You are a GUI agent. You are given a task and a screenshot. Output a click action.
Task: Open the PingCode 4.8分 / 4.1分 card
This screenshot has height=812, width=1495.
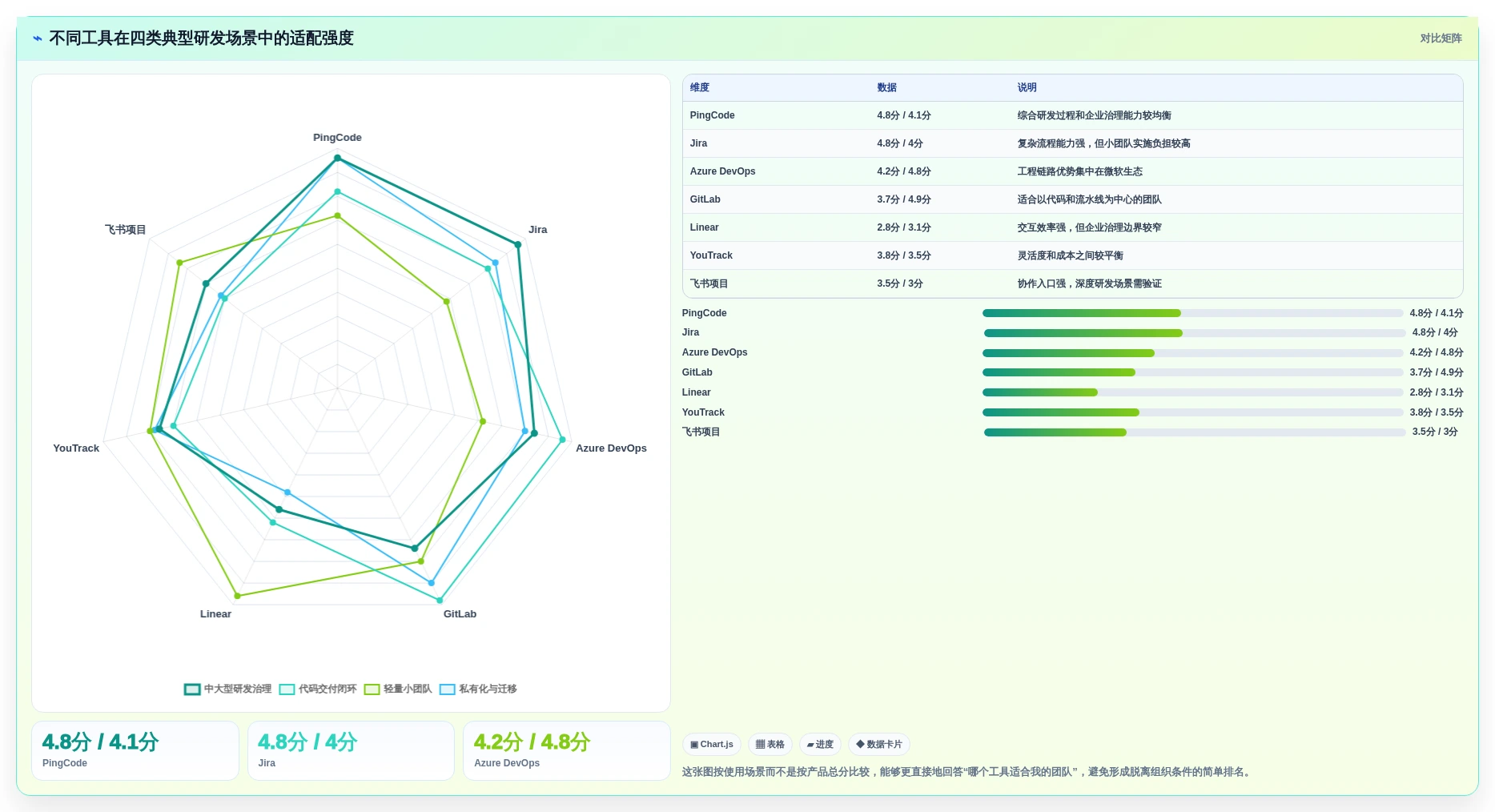(135, 750)
